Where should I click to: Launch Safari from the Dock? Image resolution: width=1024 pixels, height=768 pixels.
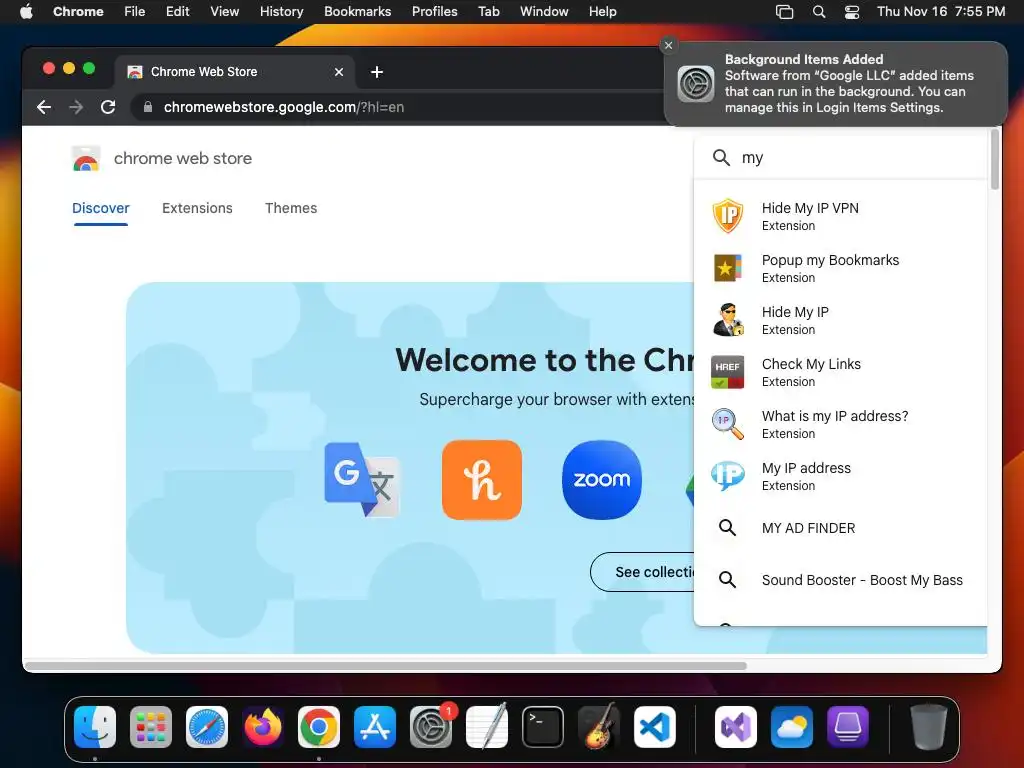click(x=207, y=727)
